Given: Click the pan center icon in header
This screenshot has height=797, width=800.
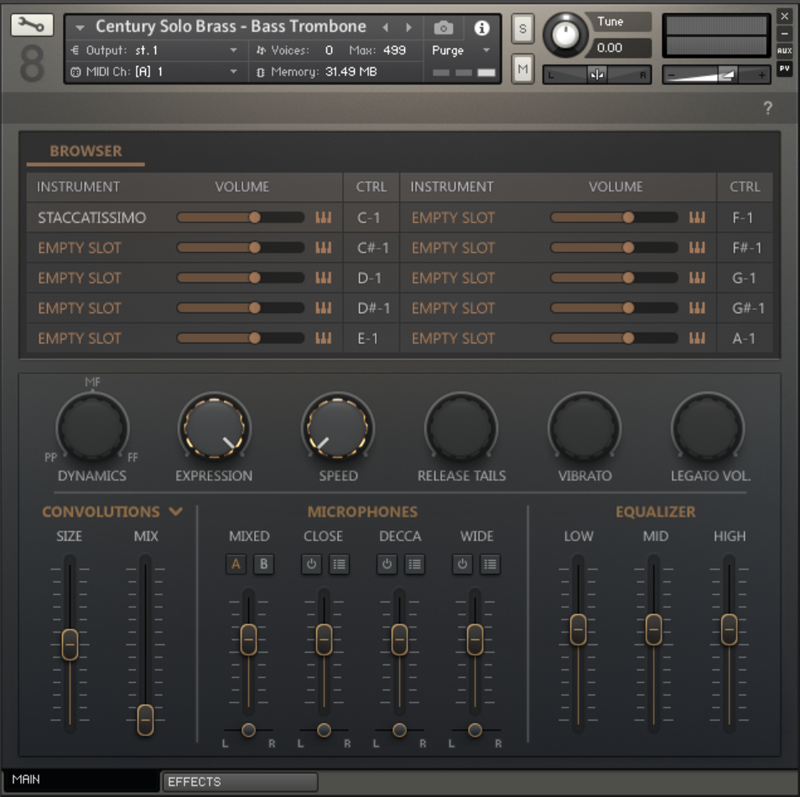Looking at the screenshot, I should pos(596,75).
